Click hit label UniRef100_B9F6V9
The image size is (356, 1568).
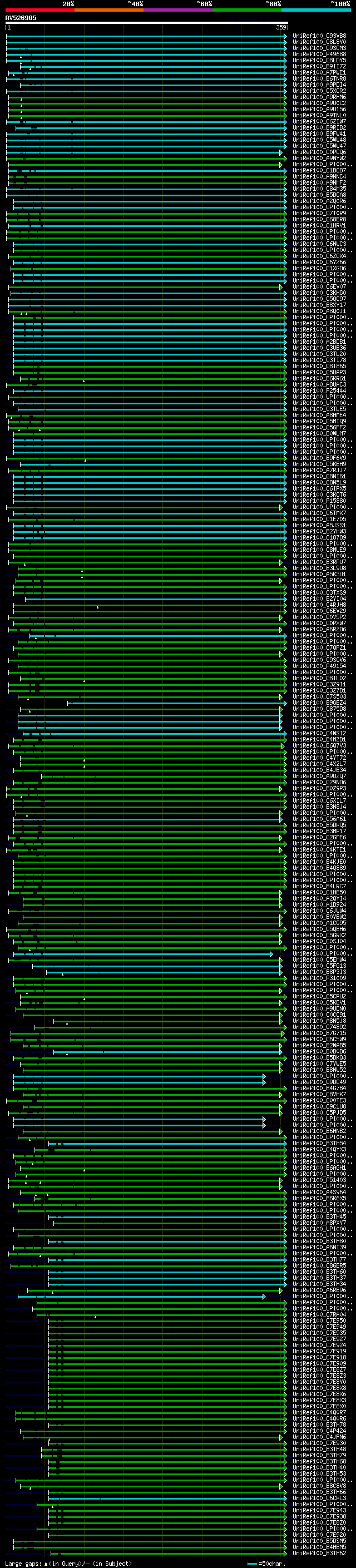click(x=319, y=458)
